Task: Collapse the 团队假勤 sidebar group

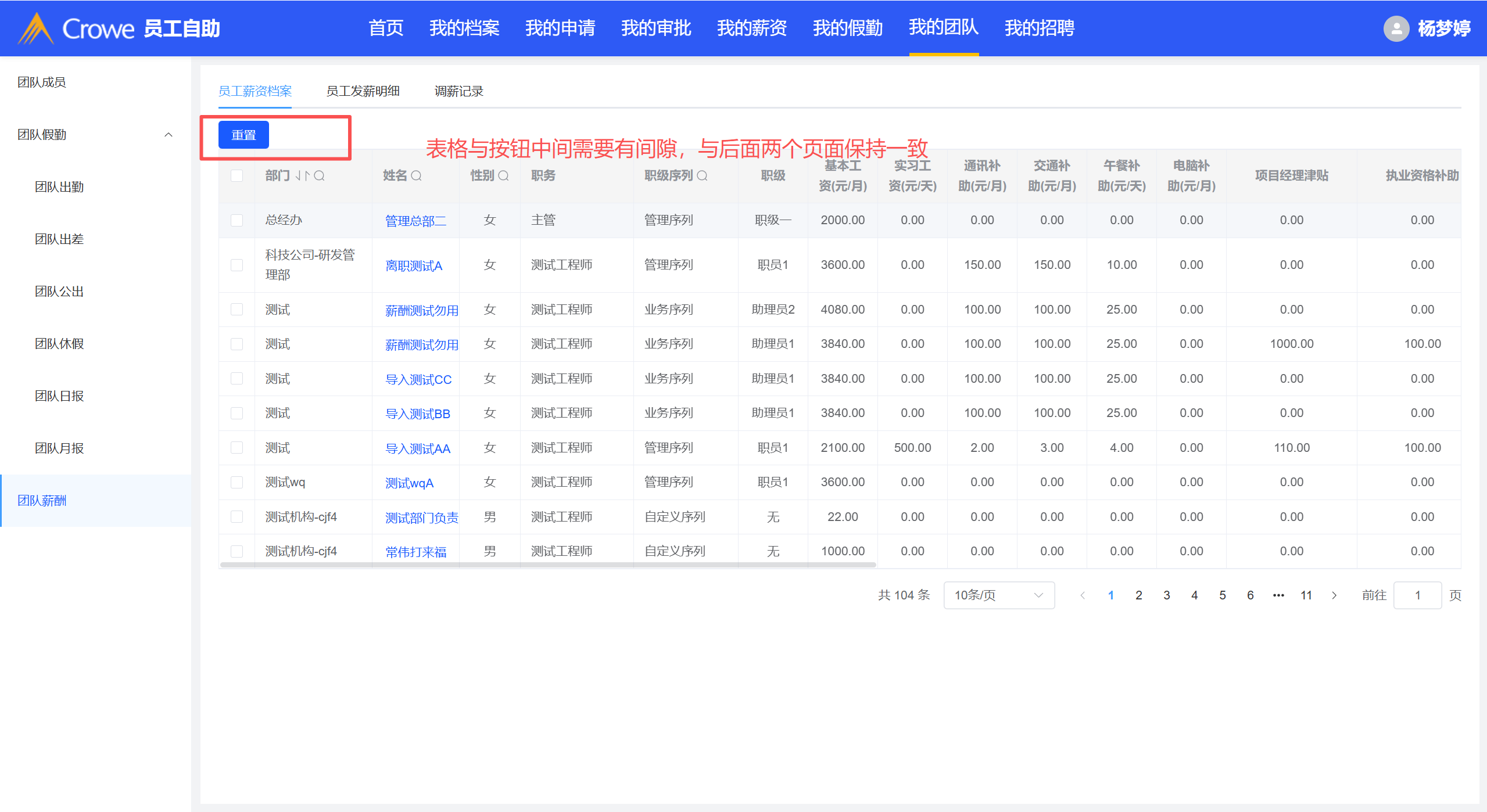Action: coord(169,135)
